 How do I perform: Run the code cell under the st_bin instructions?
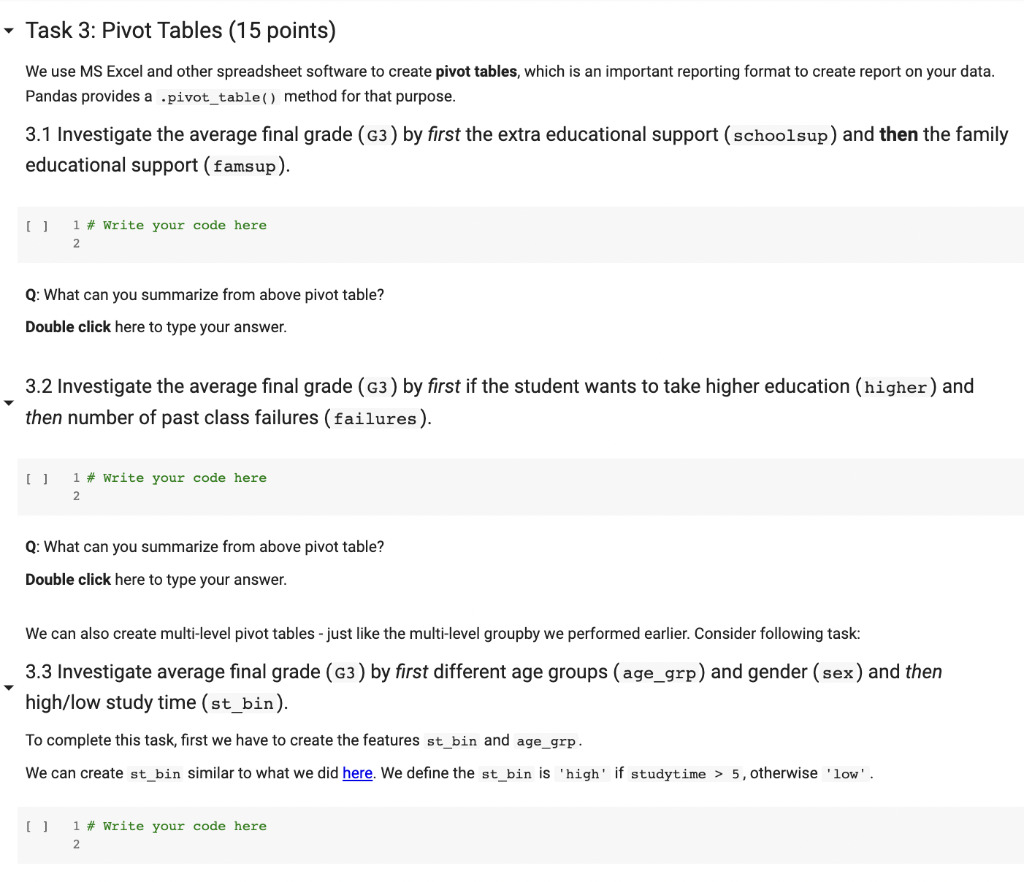click(x=37, y=826)
